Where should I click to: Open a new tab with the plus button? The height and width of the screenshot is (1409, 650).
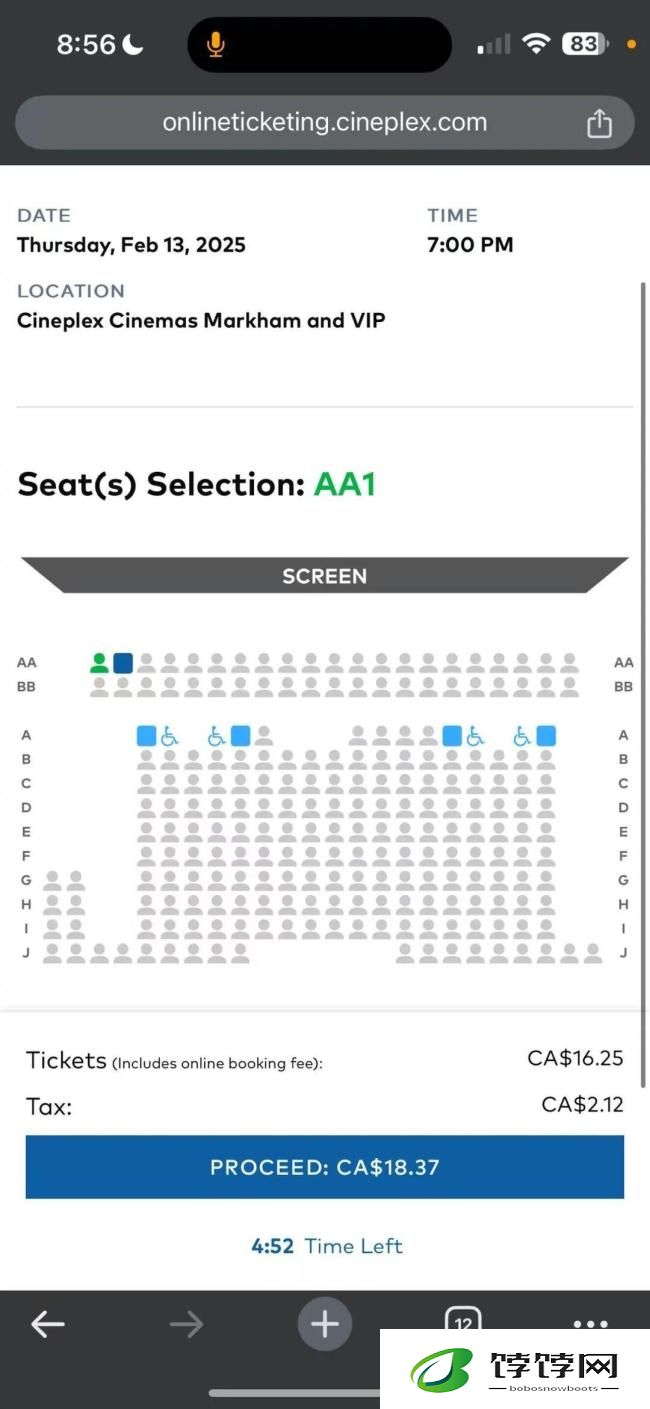point(324,1324)
